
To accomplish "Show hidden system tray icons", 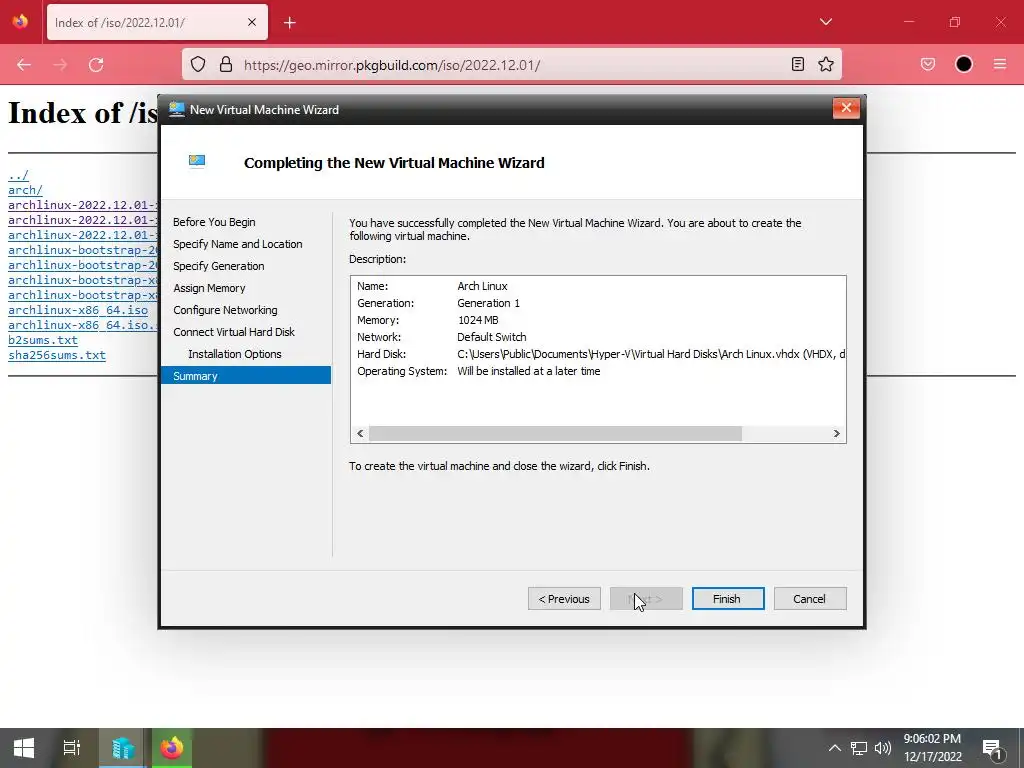I will pyautogui.click(x=834, y=748).
